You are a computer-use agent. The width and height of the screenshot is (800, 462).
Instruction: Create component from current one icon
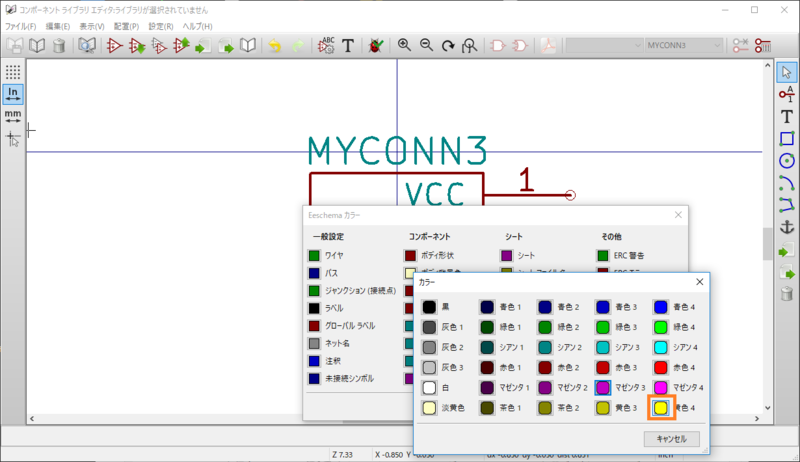tap(159, 45)
